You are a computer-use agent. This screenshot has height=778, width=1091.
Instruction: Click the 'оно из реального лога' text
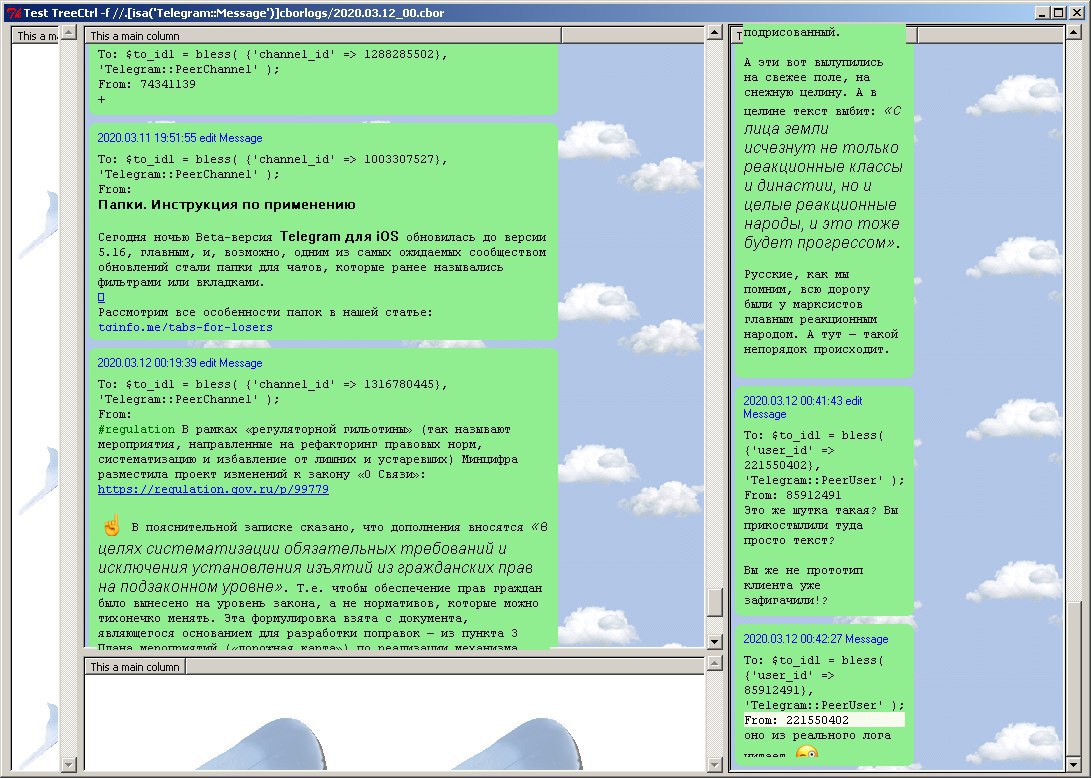817,736
